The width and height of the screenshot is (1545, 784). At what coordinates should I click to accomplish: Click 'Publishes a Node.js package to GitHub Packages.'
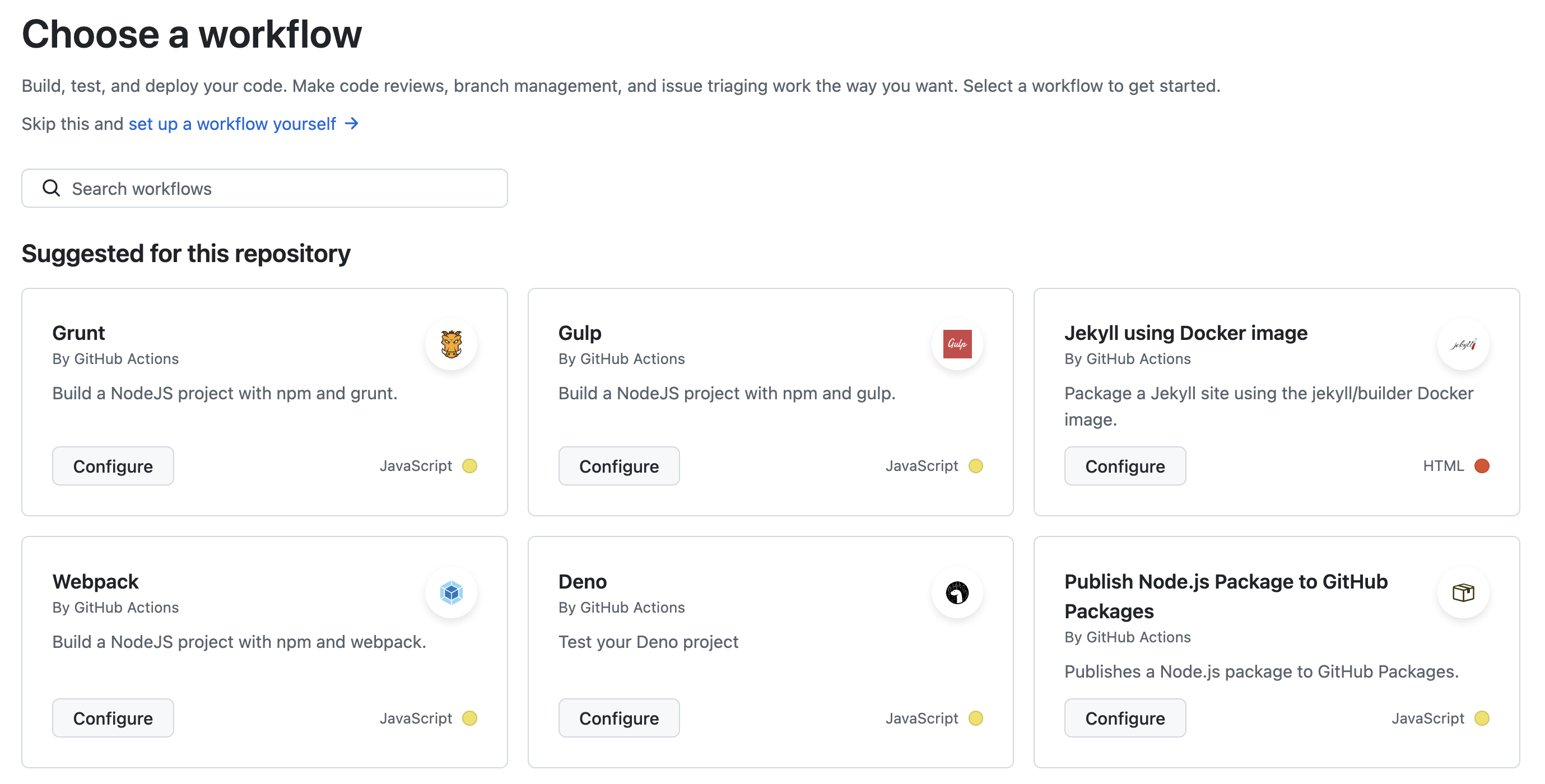click(1262, 671)
